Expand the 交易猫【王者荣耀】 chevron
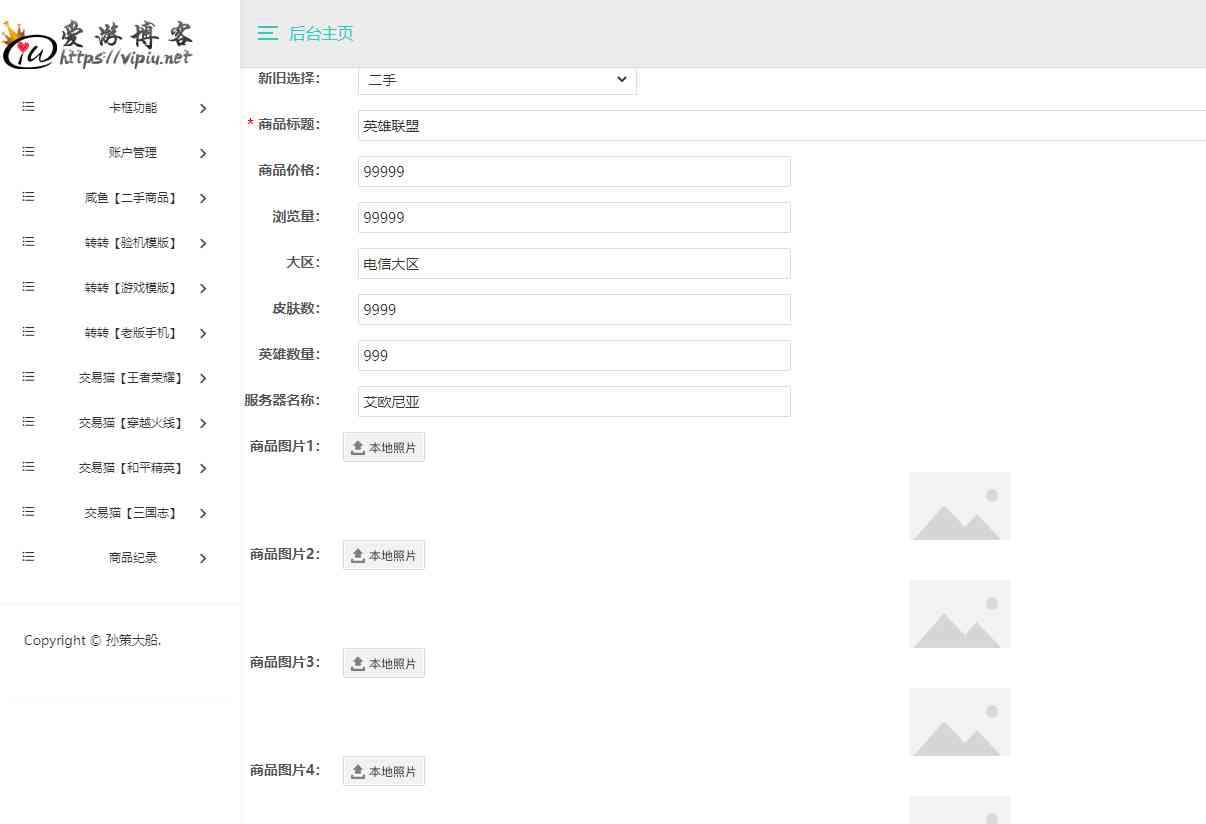 [x=203, y=378]
